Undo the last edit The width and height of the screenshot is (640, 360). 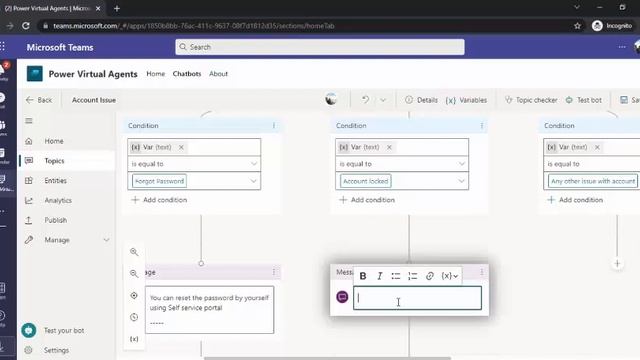point(365,100)
